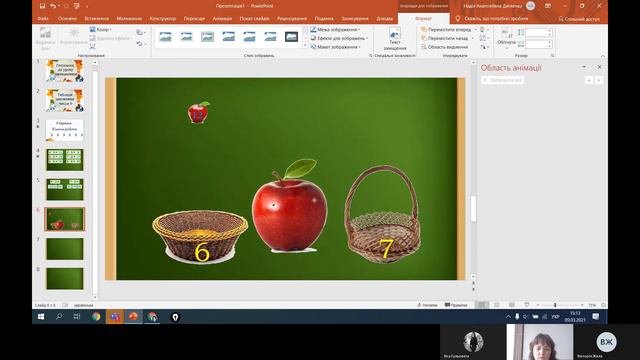
Task: Open the Change Picture dropdown
Action: pyautogui.click(x=141, y=33)
